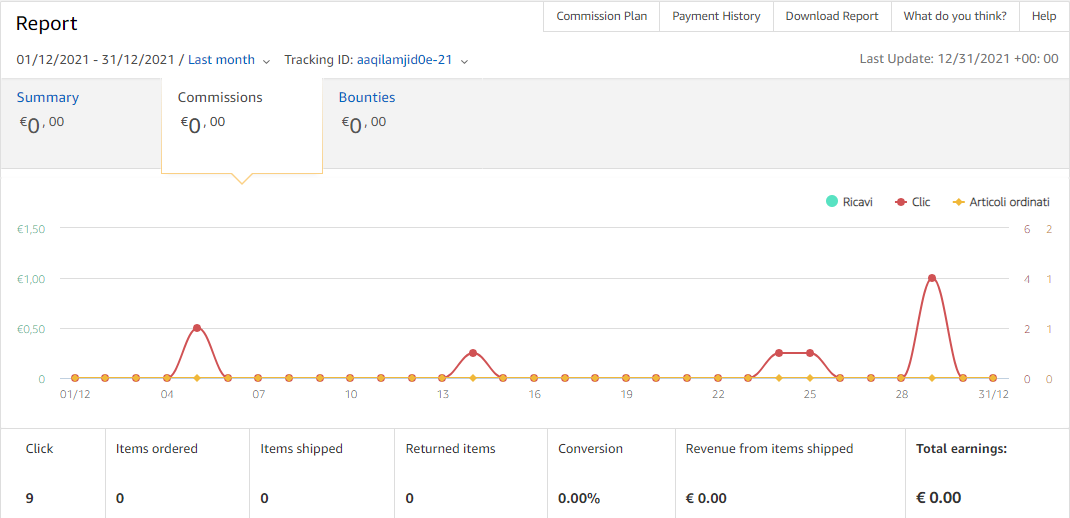Expand the Tracking ID chevron dropdown
Screen dimensions: 1070x518
pos(464,61)
